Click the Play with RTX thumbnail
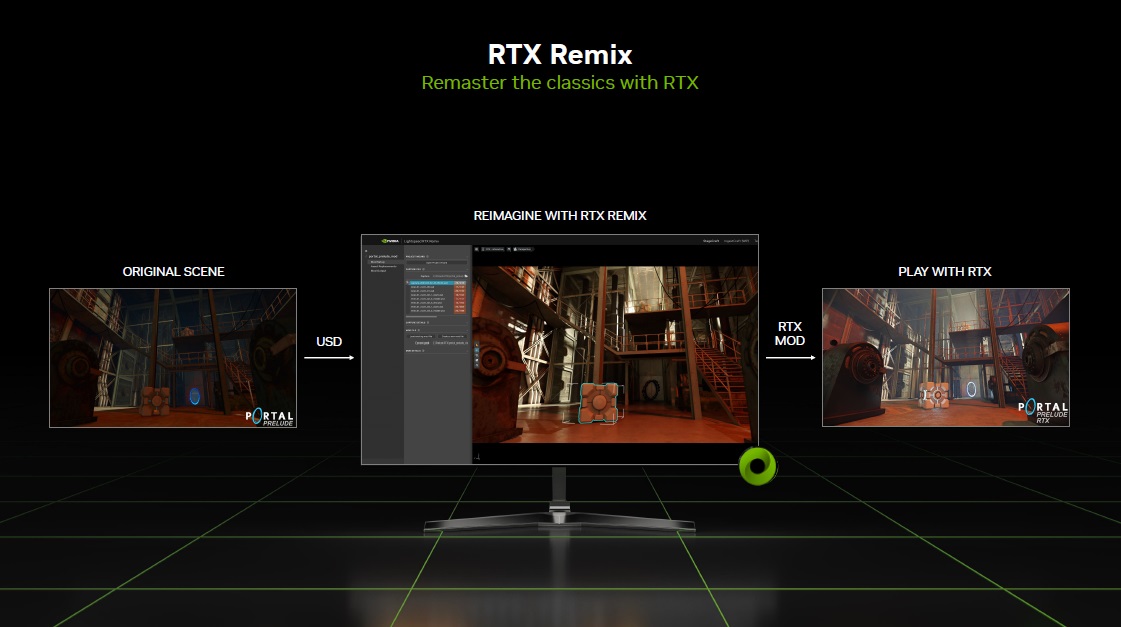Viewport: 1121px width, 627px height. (945, 357)
